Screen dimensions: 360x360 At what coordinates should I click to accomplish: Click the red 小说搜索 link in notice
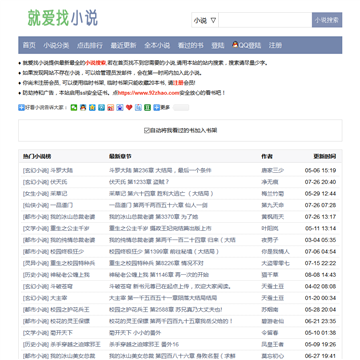point(95,63)
